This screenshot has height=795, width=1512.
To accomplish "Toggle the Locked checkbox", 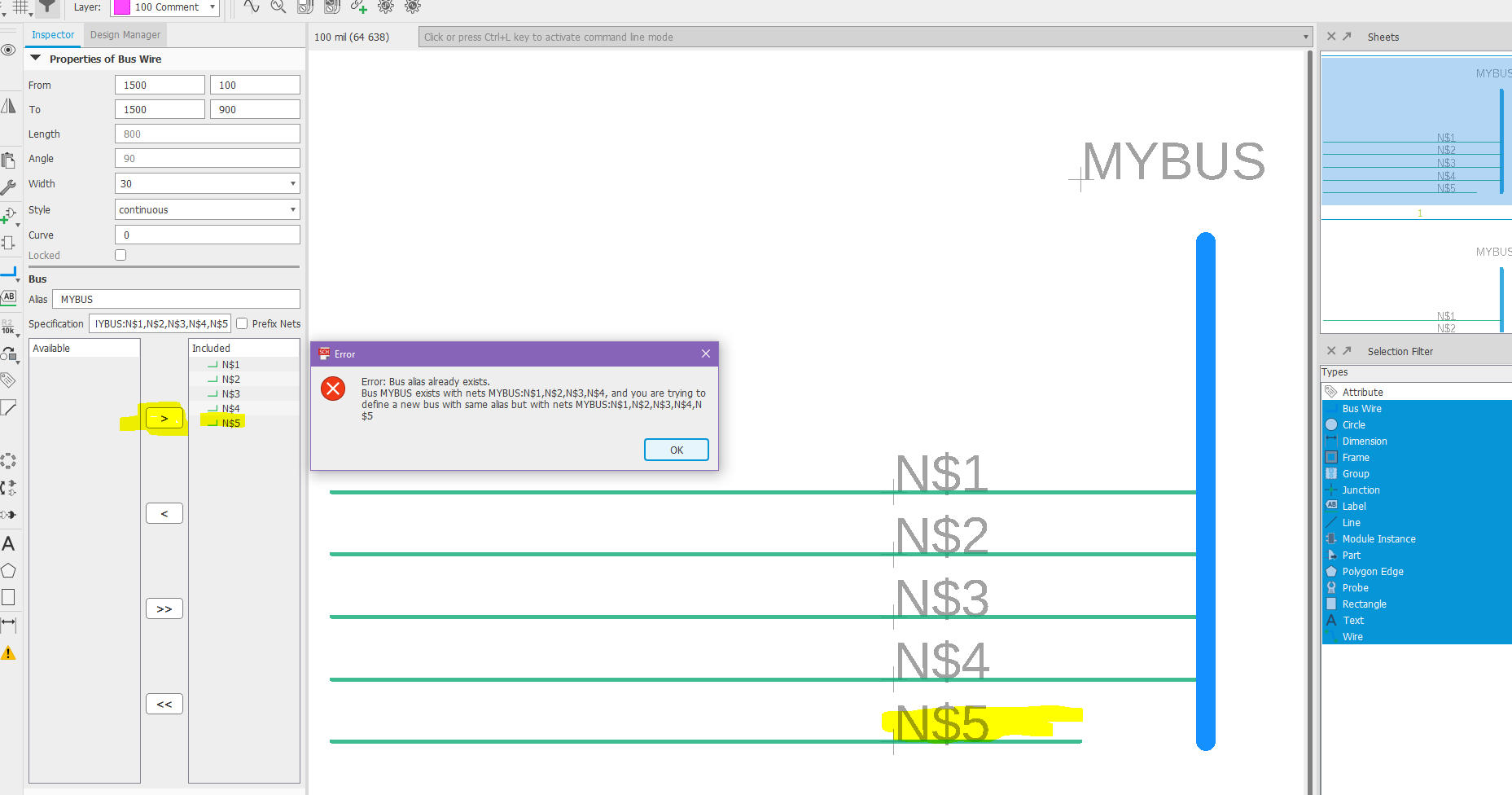I will point(121,255).
